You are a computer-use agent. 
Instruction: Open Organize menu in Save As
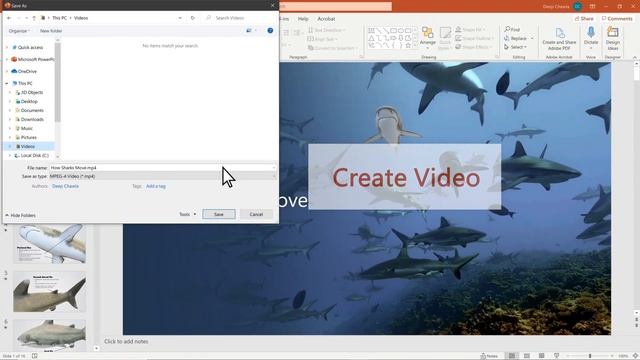[19, 31]
